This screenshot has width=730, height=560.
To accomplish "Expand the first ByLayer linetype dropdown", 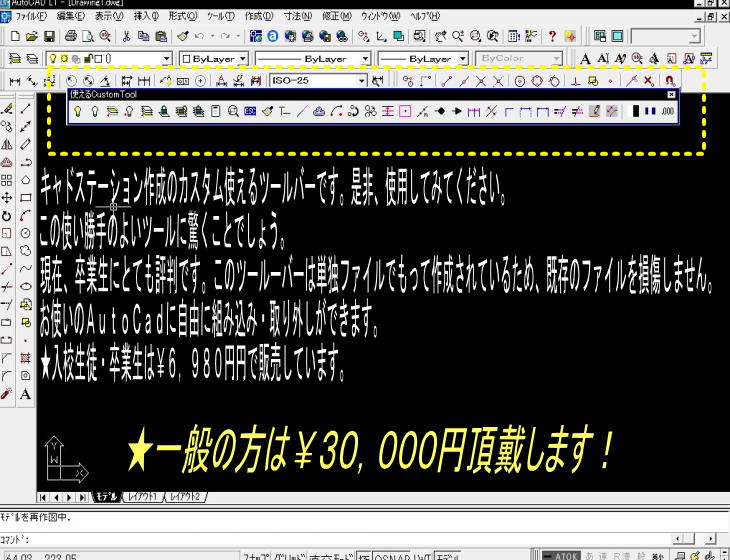I will (x=365, y=59).
